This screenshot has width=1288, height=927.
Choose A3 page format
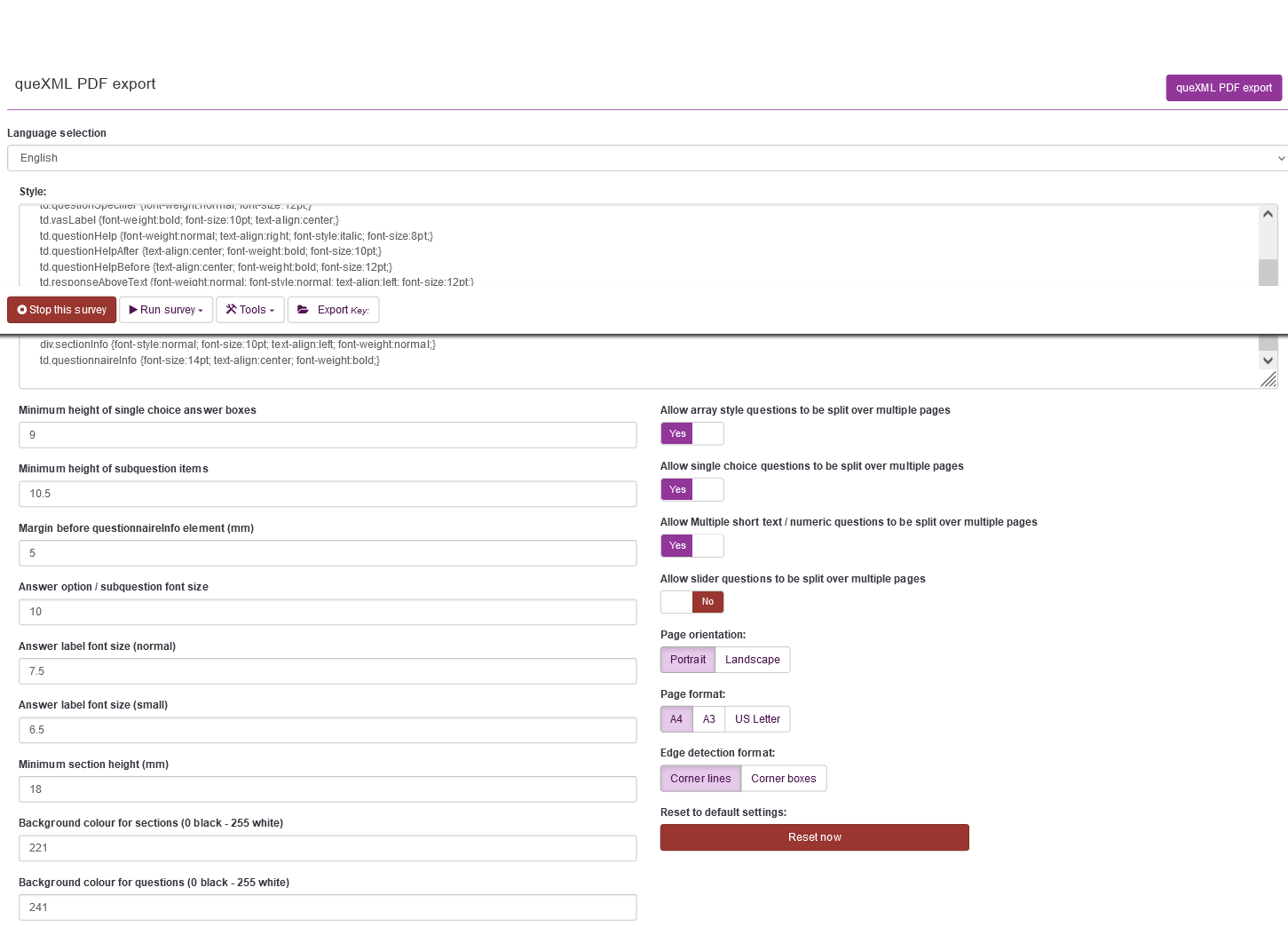(709, 719)
